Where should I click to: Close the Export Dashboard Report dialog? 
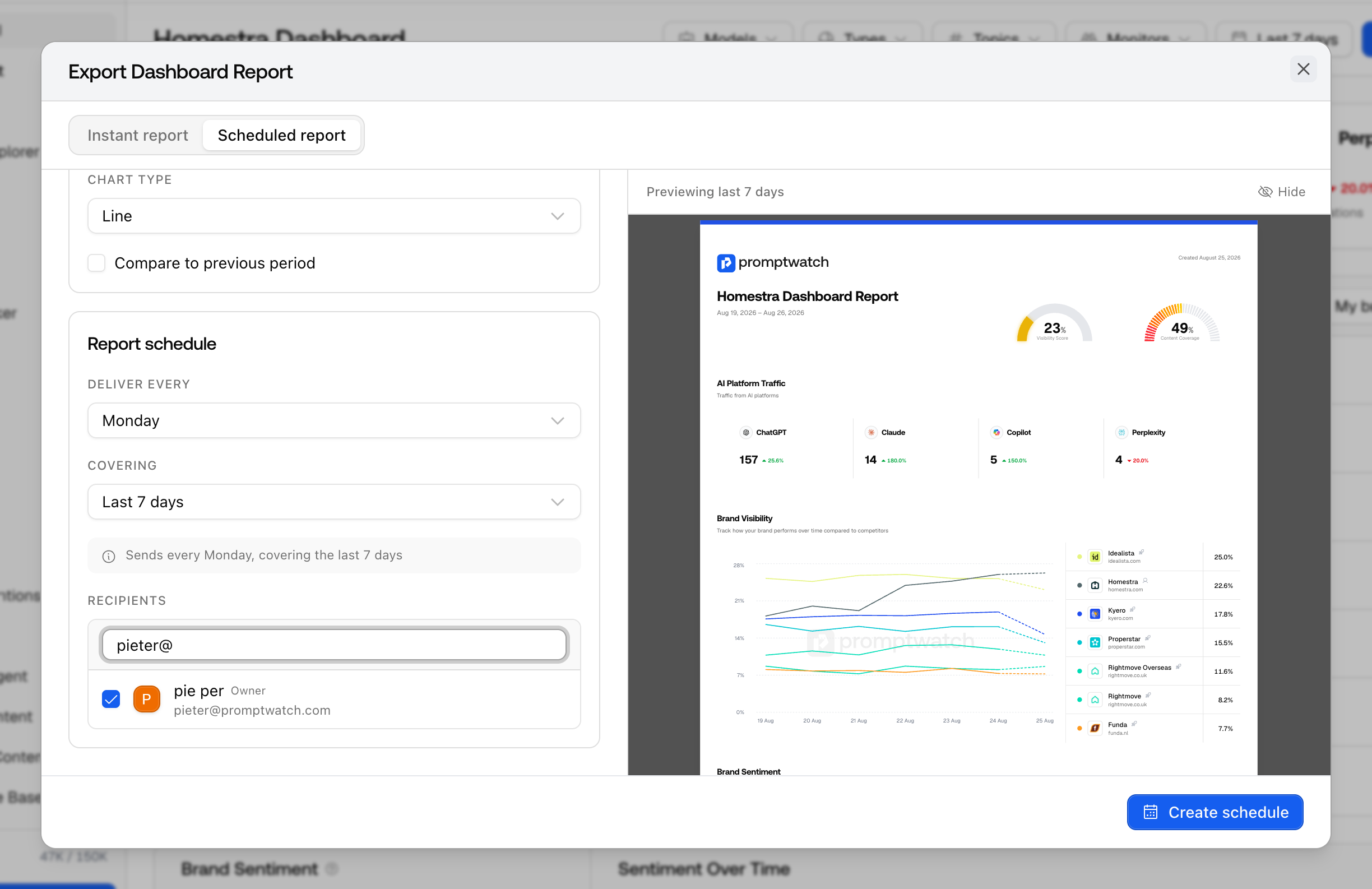tap(1303, 69)
